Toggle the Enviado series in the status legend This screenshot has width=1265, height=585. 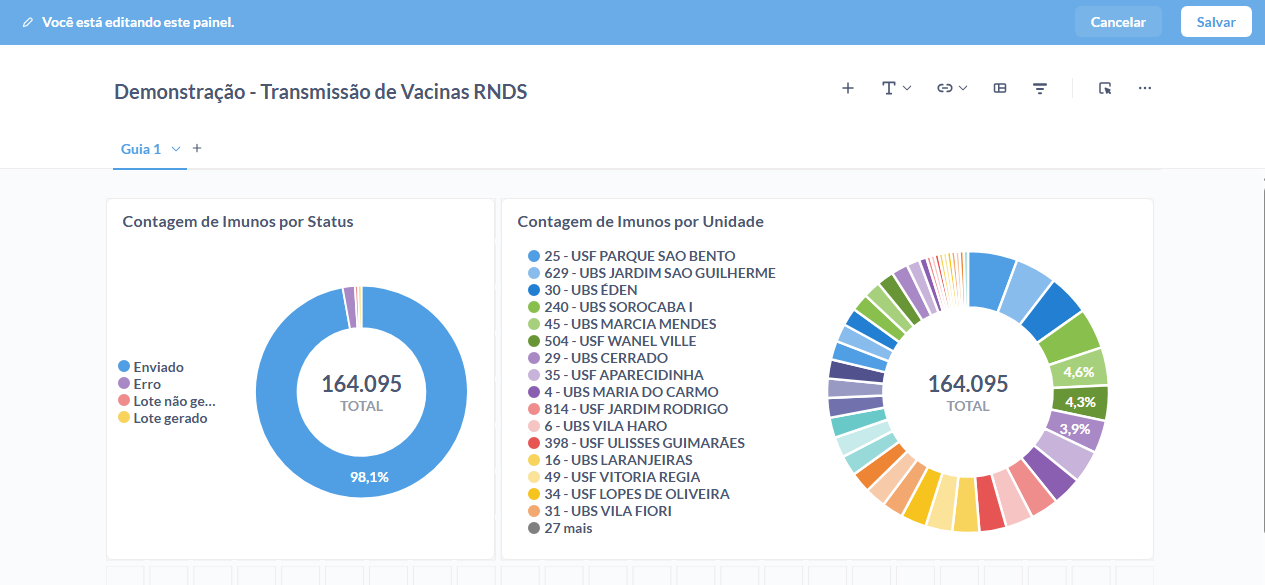tap(158, 367)
